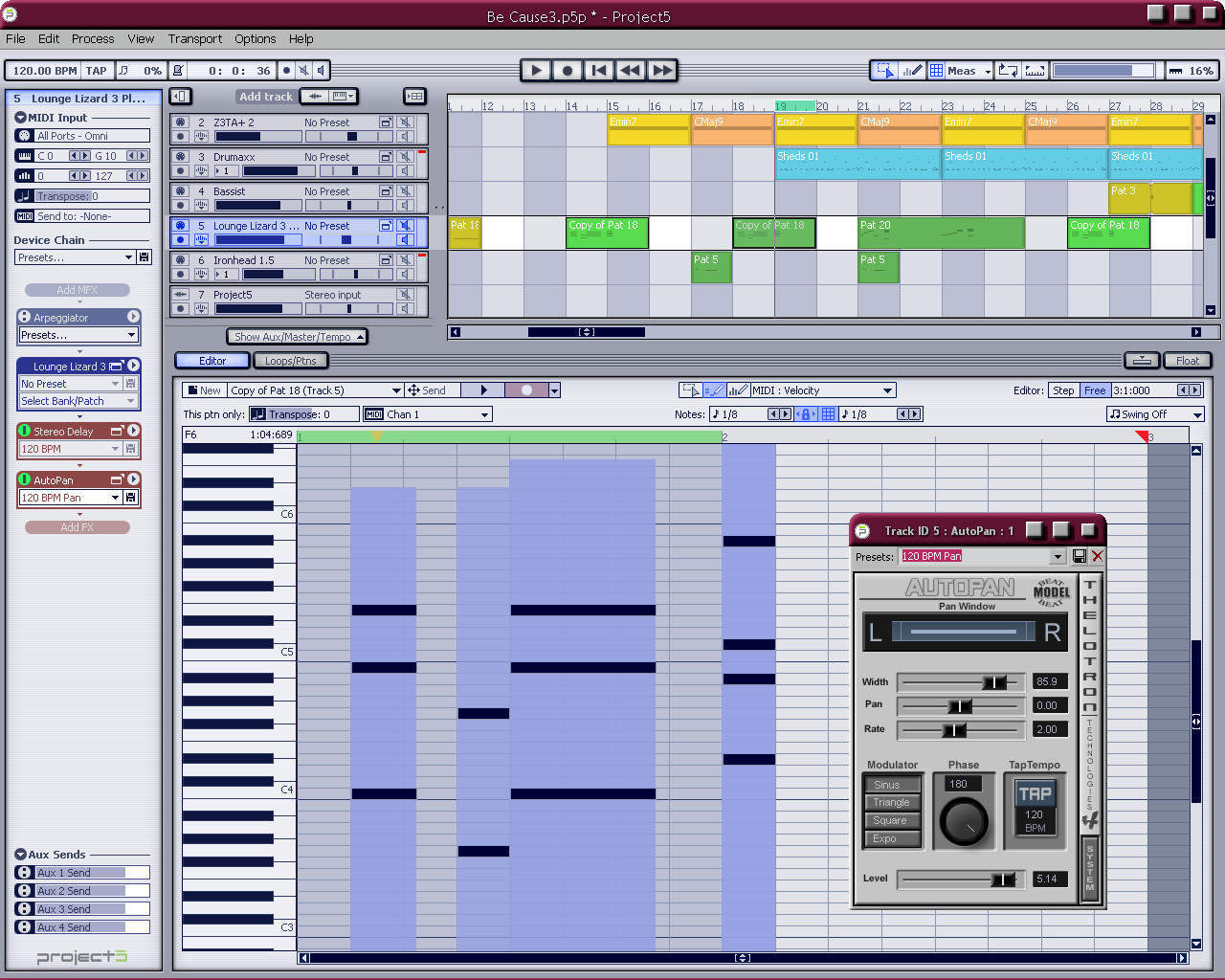Image resolution: width=1225 pixels, height=980 pixels.
Task: Open the device chain Presets dropdown
Action: [76, 257]
